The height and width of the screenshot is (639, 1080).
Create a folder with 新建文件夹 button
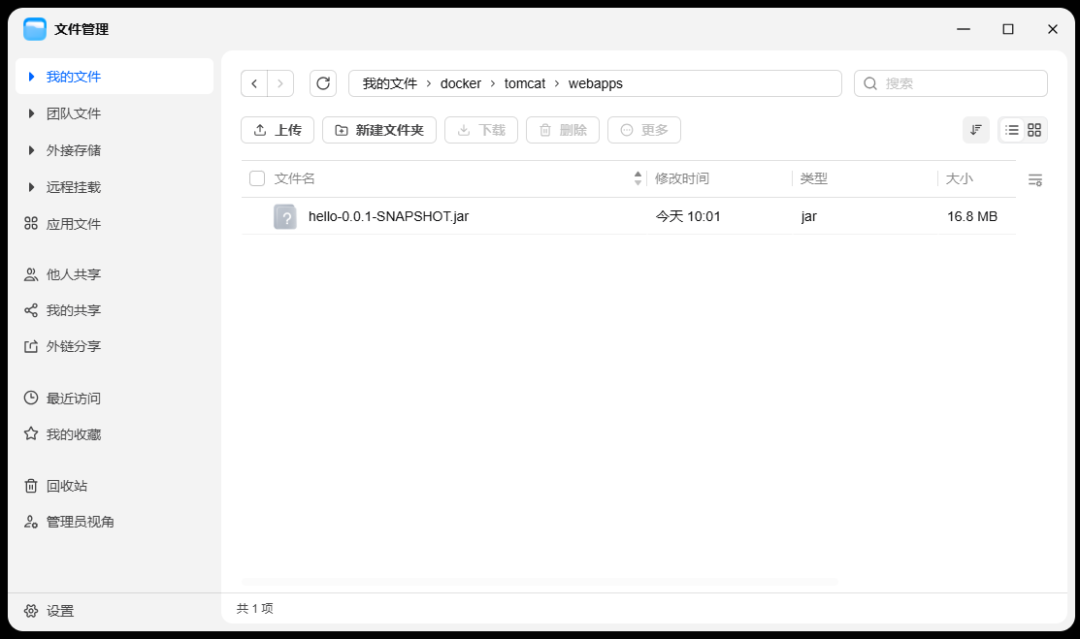[380, 130]
